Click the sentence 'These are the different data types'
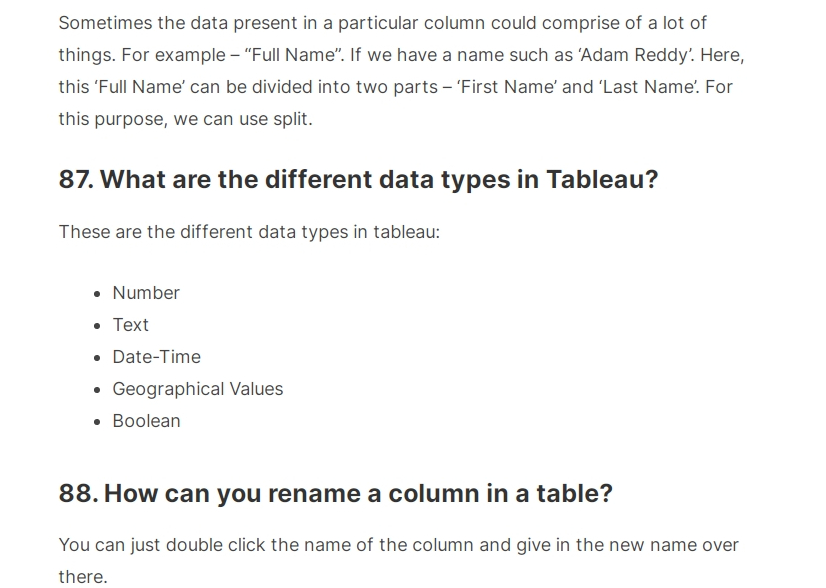Screen dimensions: 826x588 pyautogui.click(x=249, y=232)
